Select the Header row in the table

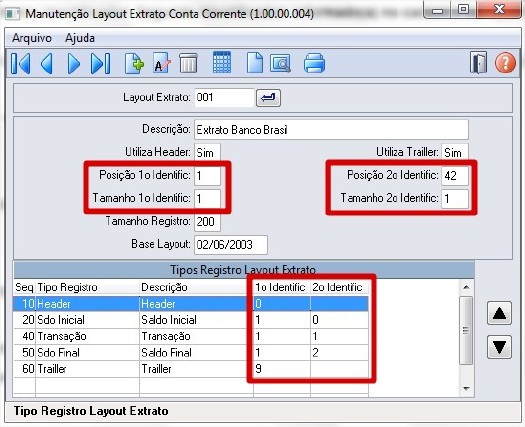(191, 304)
